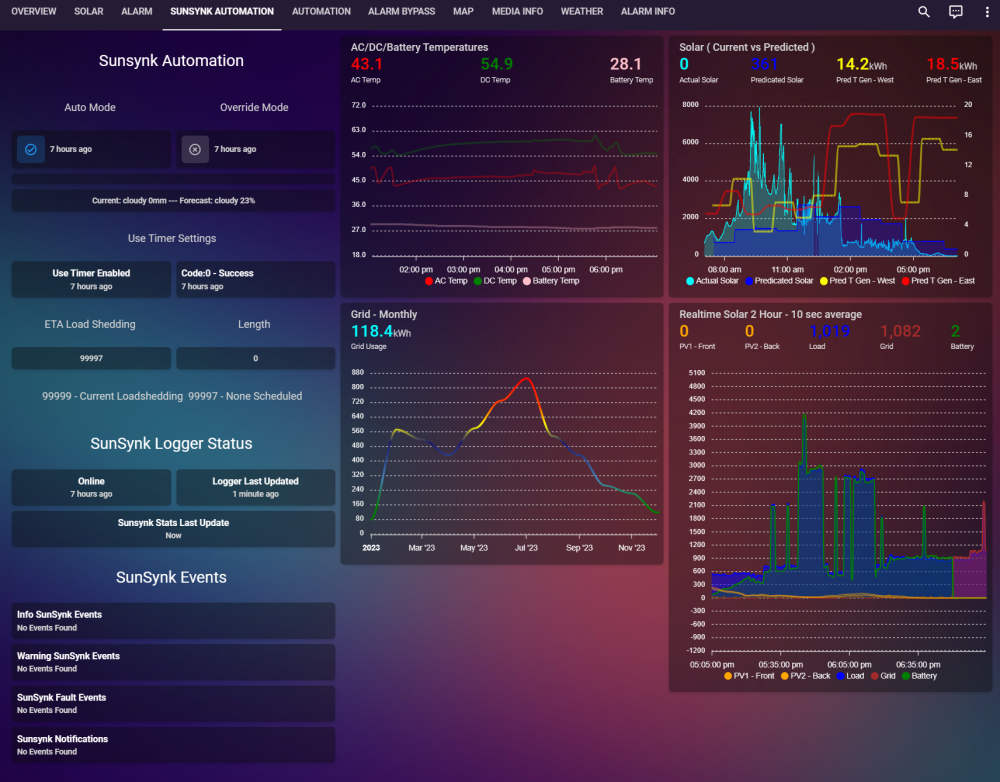Open the three-dot overflow menu
Image resolution: width=1000 pixels, height=782 pixels.
point(987,11)
